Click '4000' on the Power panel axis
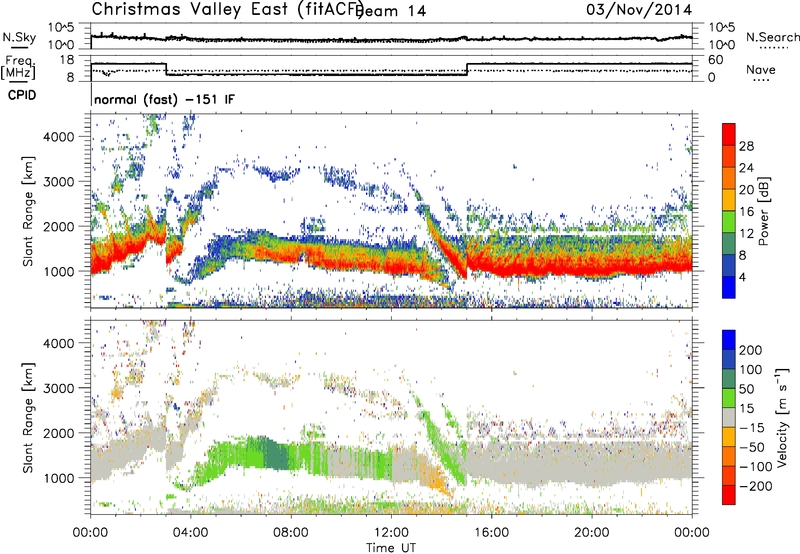The image size is (800, 554). pyautogui.click(x=58, y=137)
